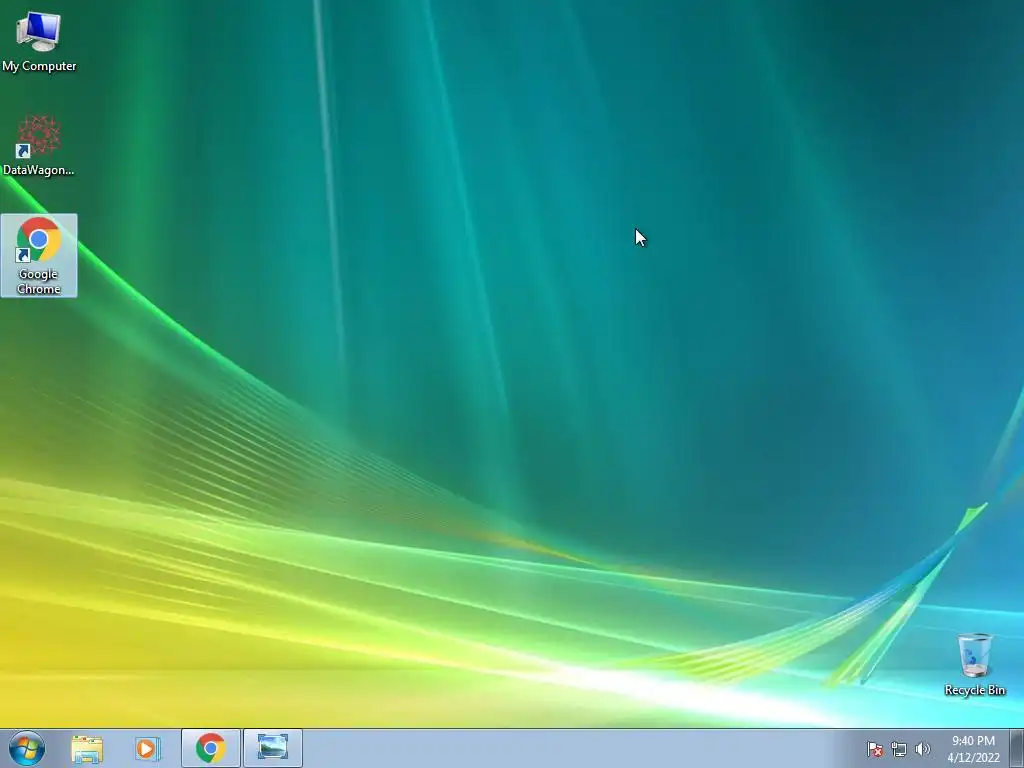Click the 'DataWagon...' label text
This screenshot has height=768, width=1024.
pyautogui.click(x=39, y=170)
